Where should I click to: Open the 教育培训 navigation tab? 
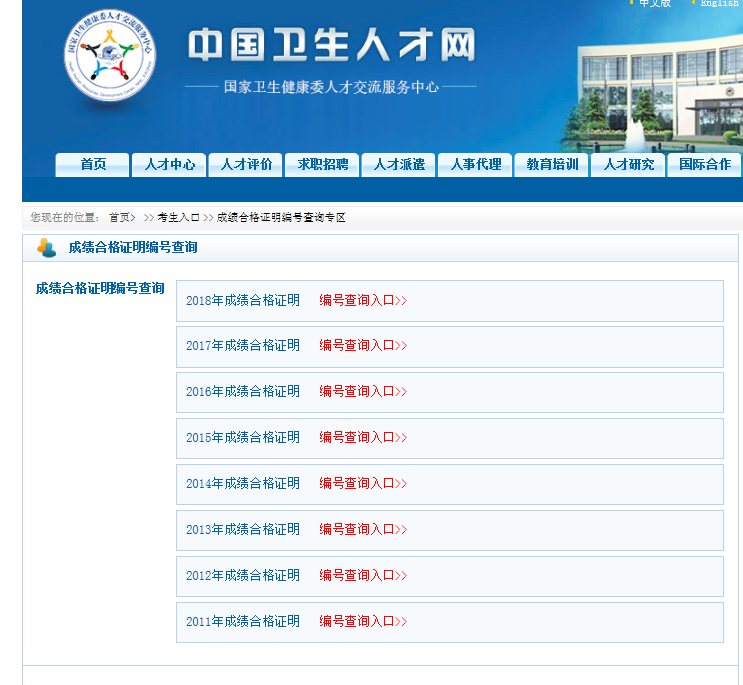552,164
